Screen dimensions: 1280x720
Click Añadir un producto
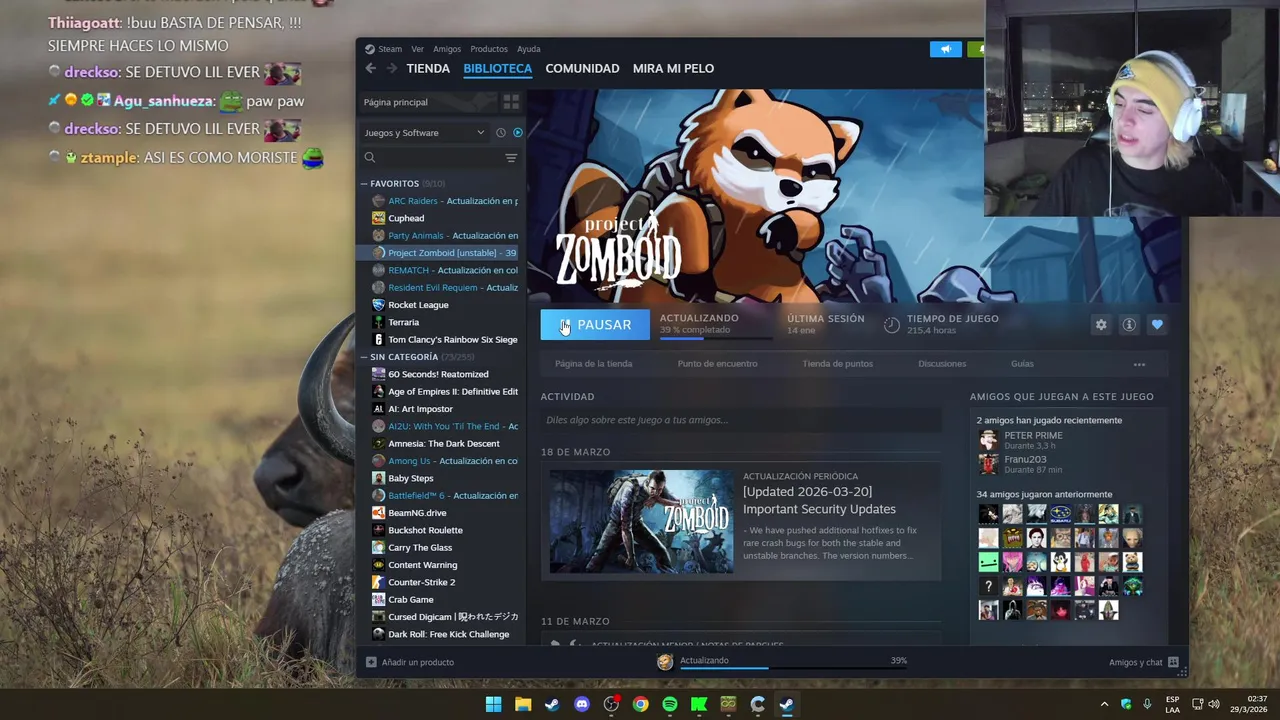click(410, 662)
